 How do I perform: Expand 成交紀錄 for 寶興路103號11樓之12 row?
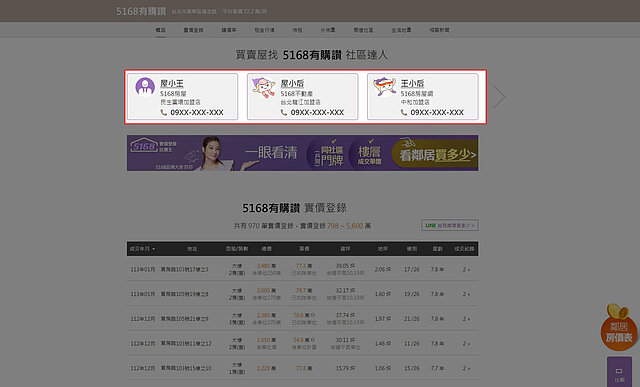point(466,344)
